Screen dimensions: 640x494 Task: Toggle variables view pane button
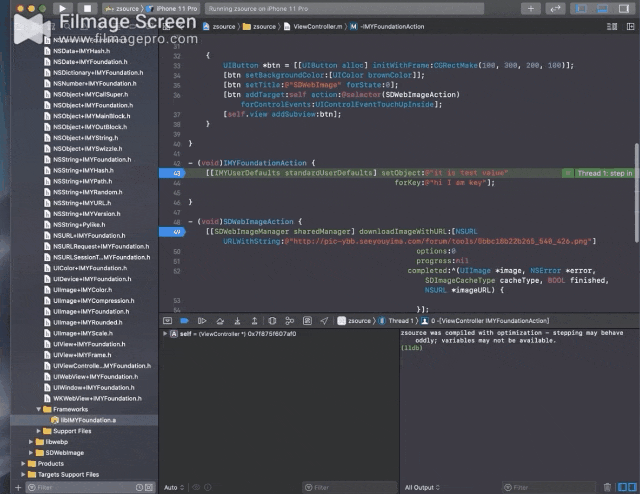click(x=622, y=487)
